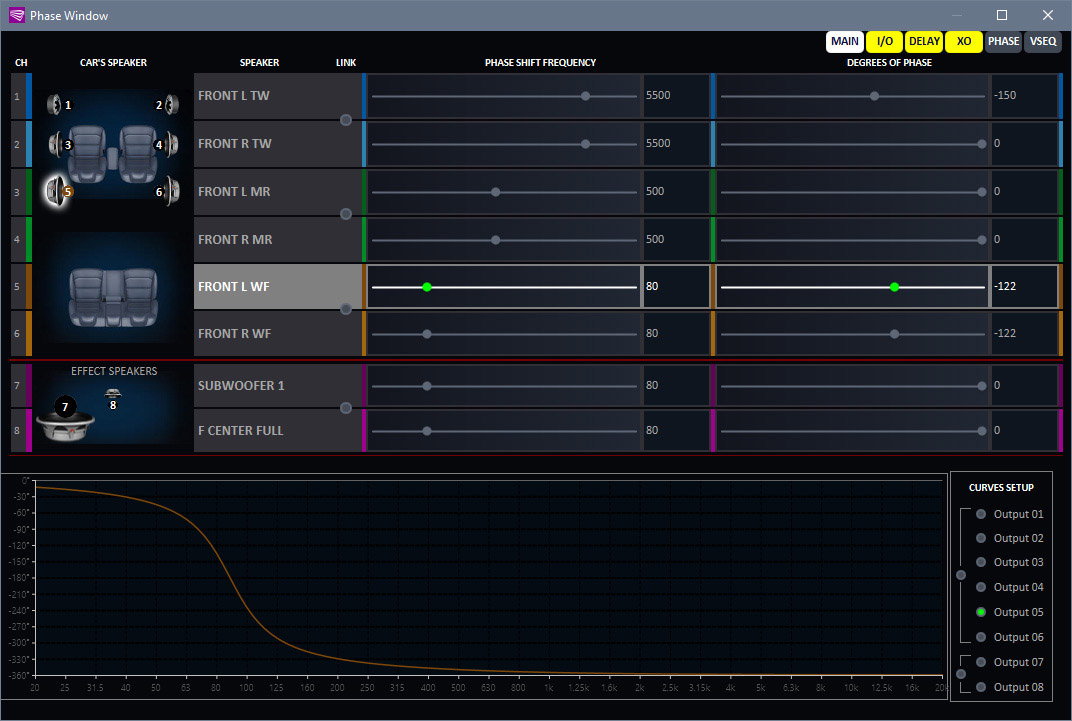Toggle link between FRONT L WF and FRONT R WF
This screenshot has height=721, width=1072.
coord(346,310)
